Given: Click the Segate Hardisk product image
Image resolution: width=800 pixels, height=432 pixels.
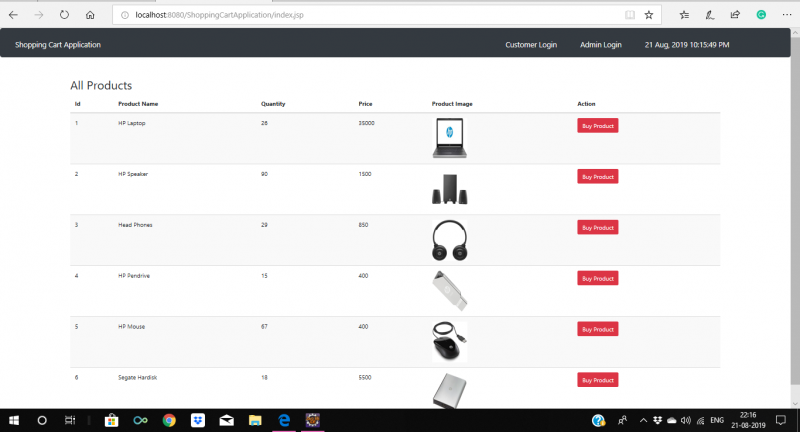Looking at the screenshot, I should click(x=449, y=391).
